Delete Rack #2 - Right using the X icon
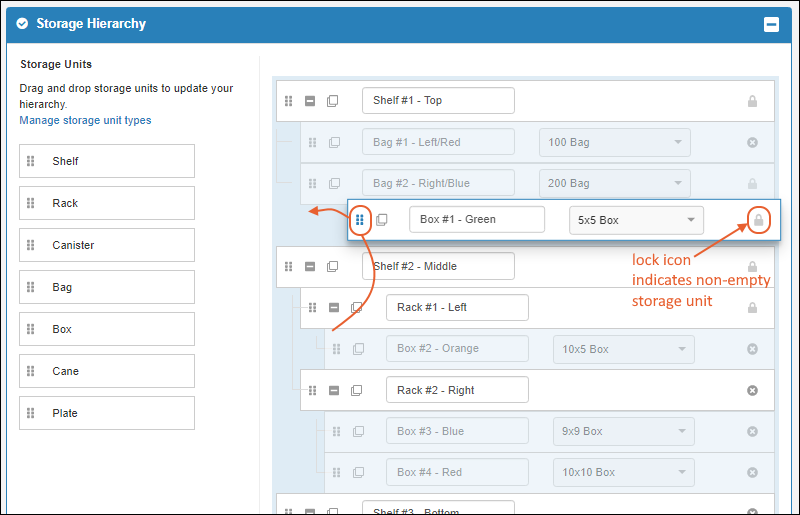Viewport: 800px width, 515px height. pyautogui.click(x=753, y=390)
